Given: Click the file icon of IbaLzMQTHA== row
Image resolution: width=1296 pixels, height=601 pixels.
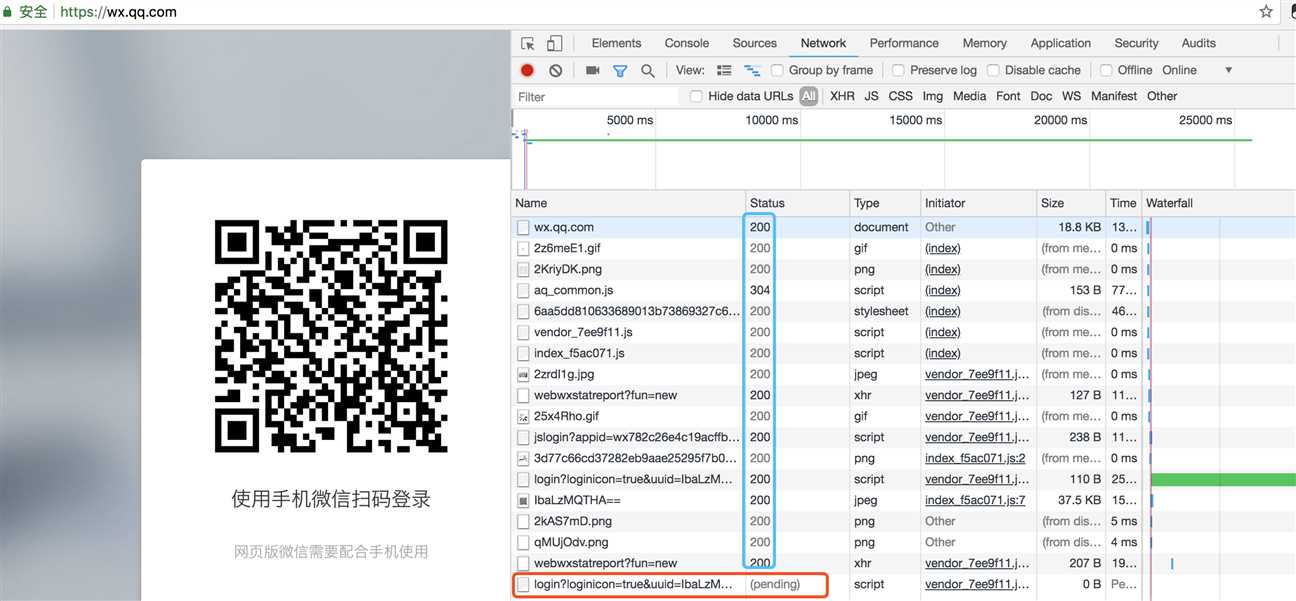Looking at the screenshot, I should tap(522, 500).
